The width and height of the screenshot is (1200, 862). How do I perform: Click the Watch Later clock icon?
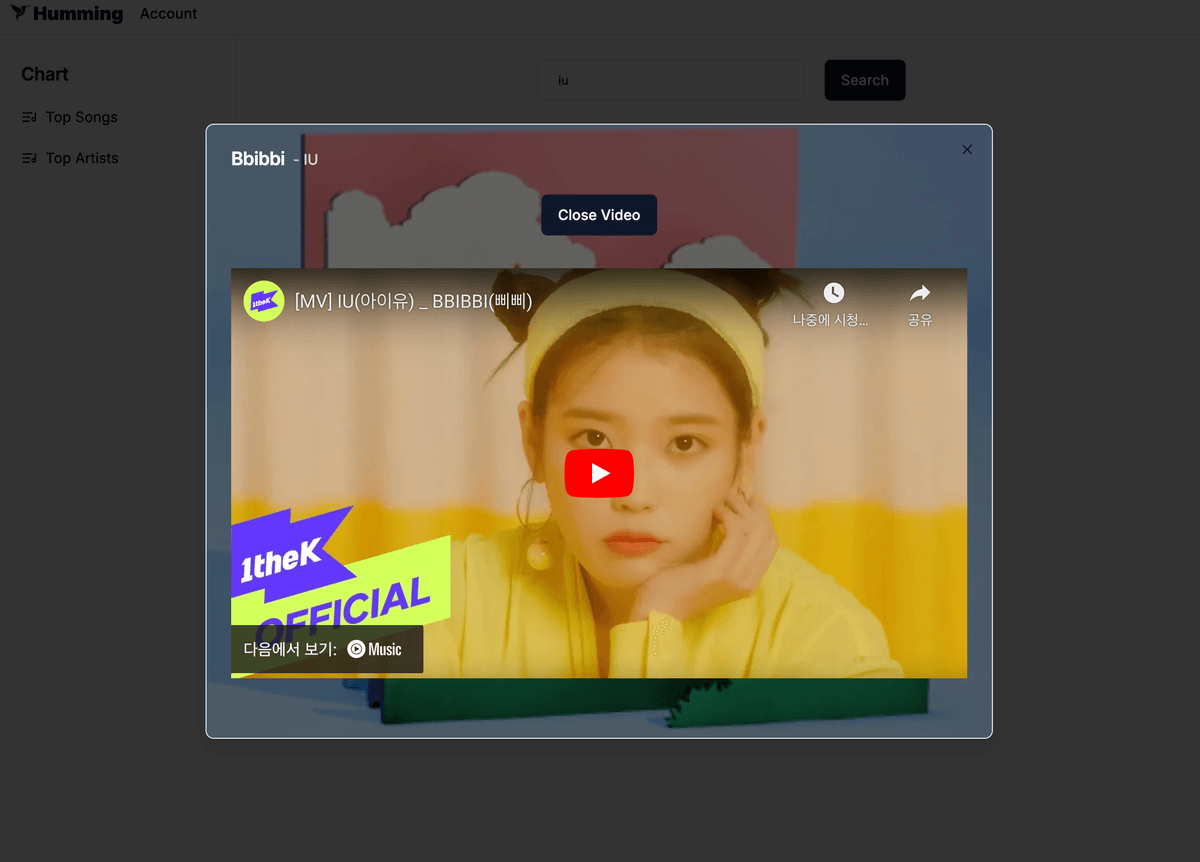(x=833, y=293)
